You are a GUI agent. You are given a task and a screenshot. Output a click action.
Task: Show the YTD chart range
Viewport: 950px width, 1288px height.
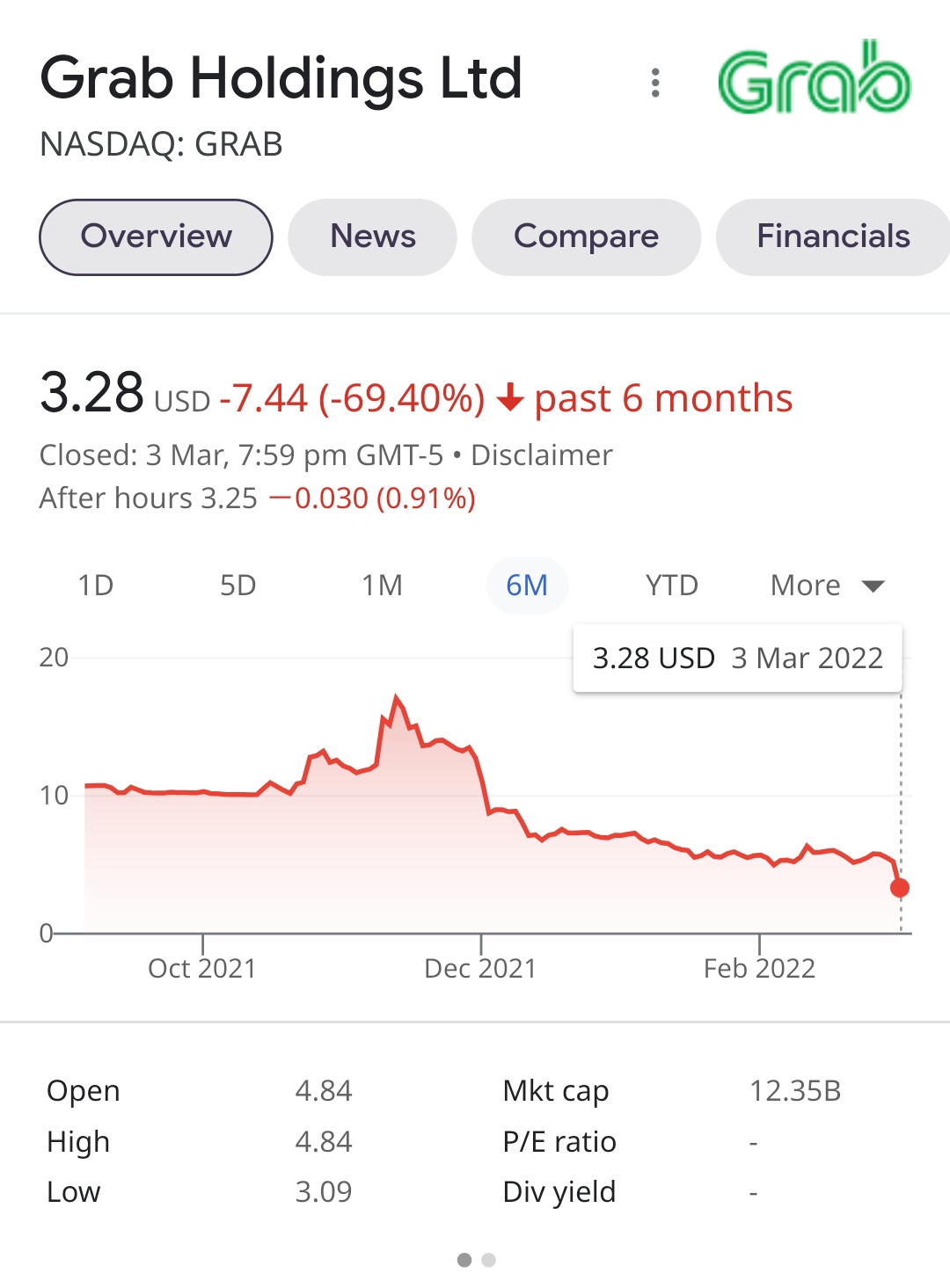(671, 586)
